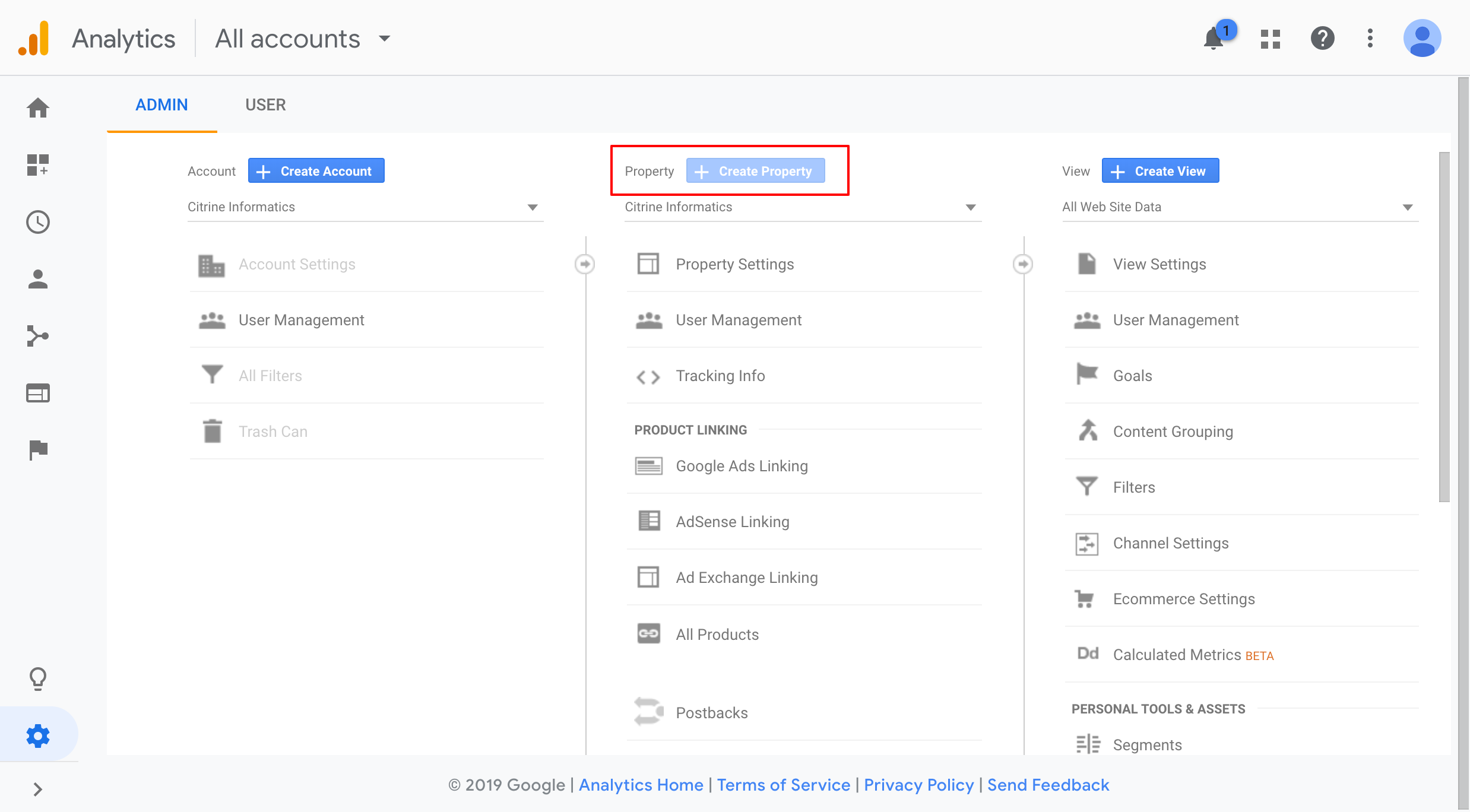Click the arrow between Property and View
Screen dimensions: 1470x812
tap(1022, 264)
